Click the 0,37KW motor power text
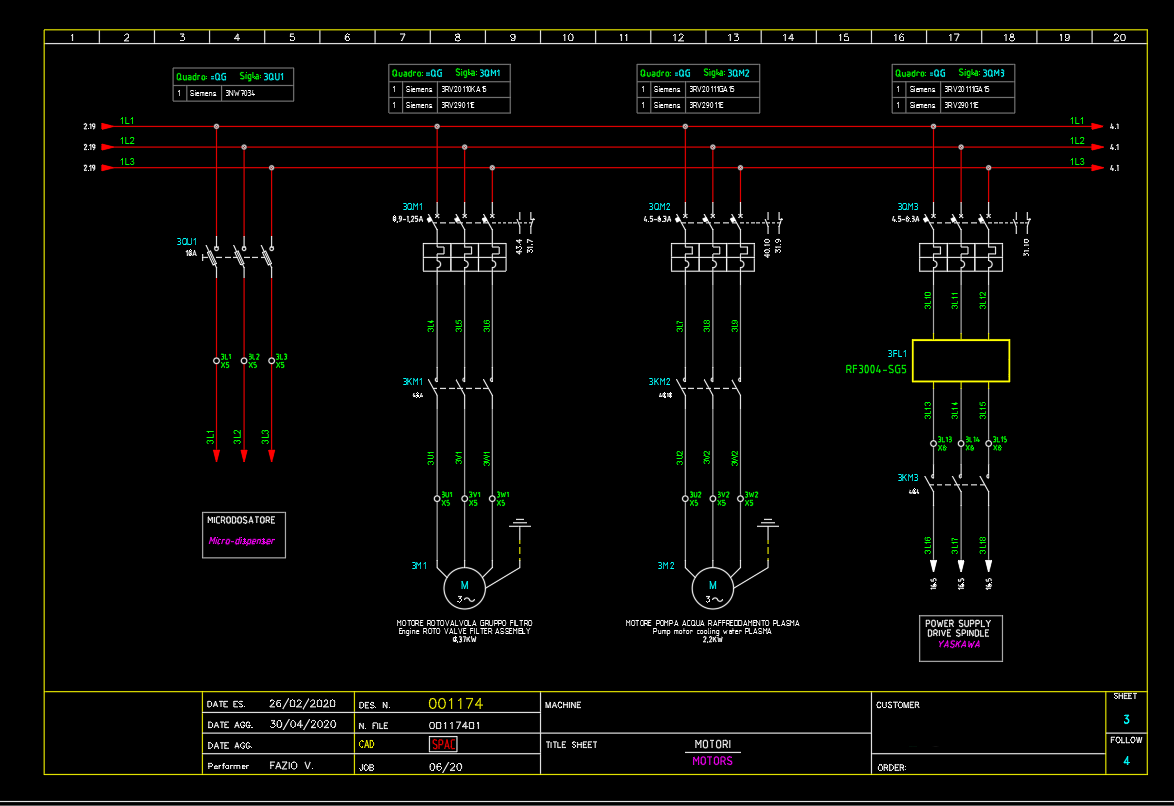1174x806 pixels. [x=464, y=640]
